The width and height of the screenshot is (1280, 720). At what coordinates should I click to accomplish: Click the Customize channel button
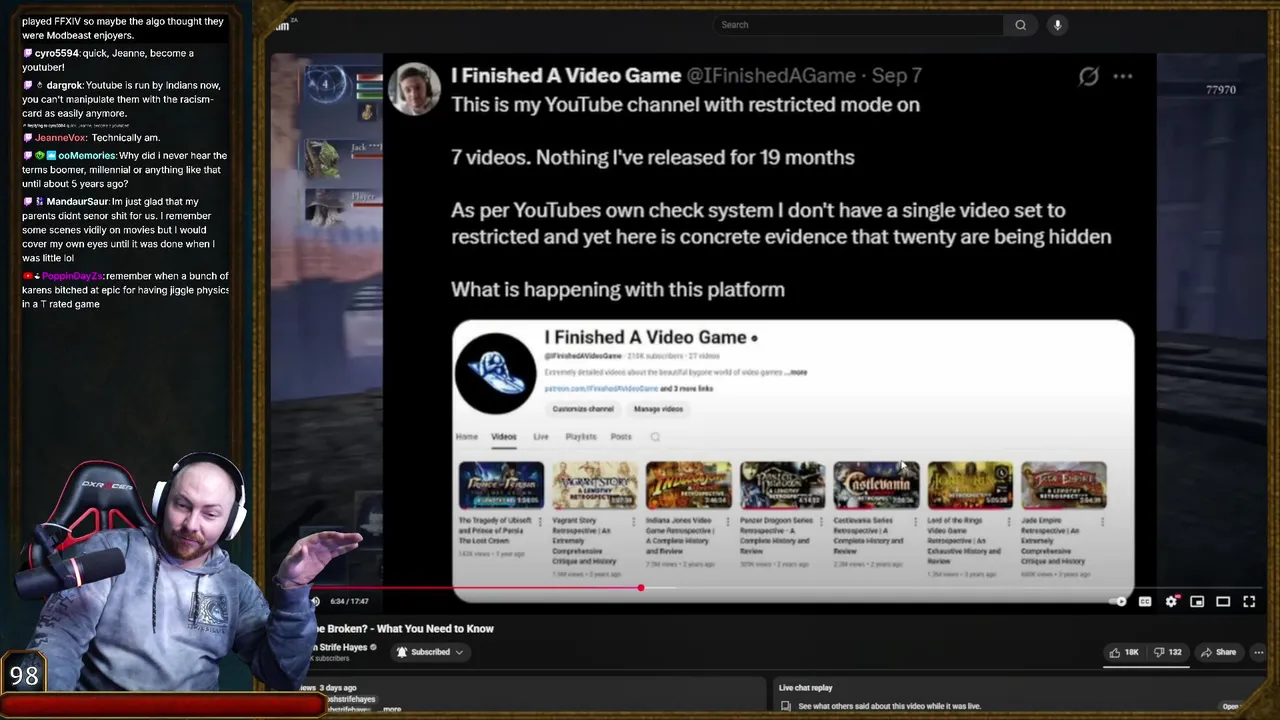(583, 409)
